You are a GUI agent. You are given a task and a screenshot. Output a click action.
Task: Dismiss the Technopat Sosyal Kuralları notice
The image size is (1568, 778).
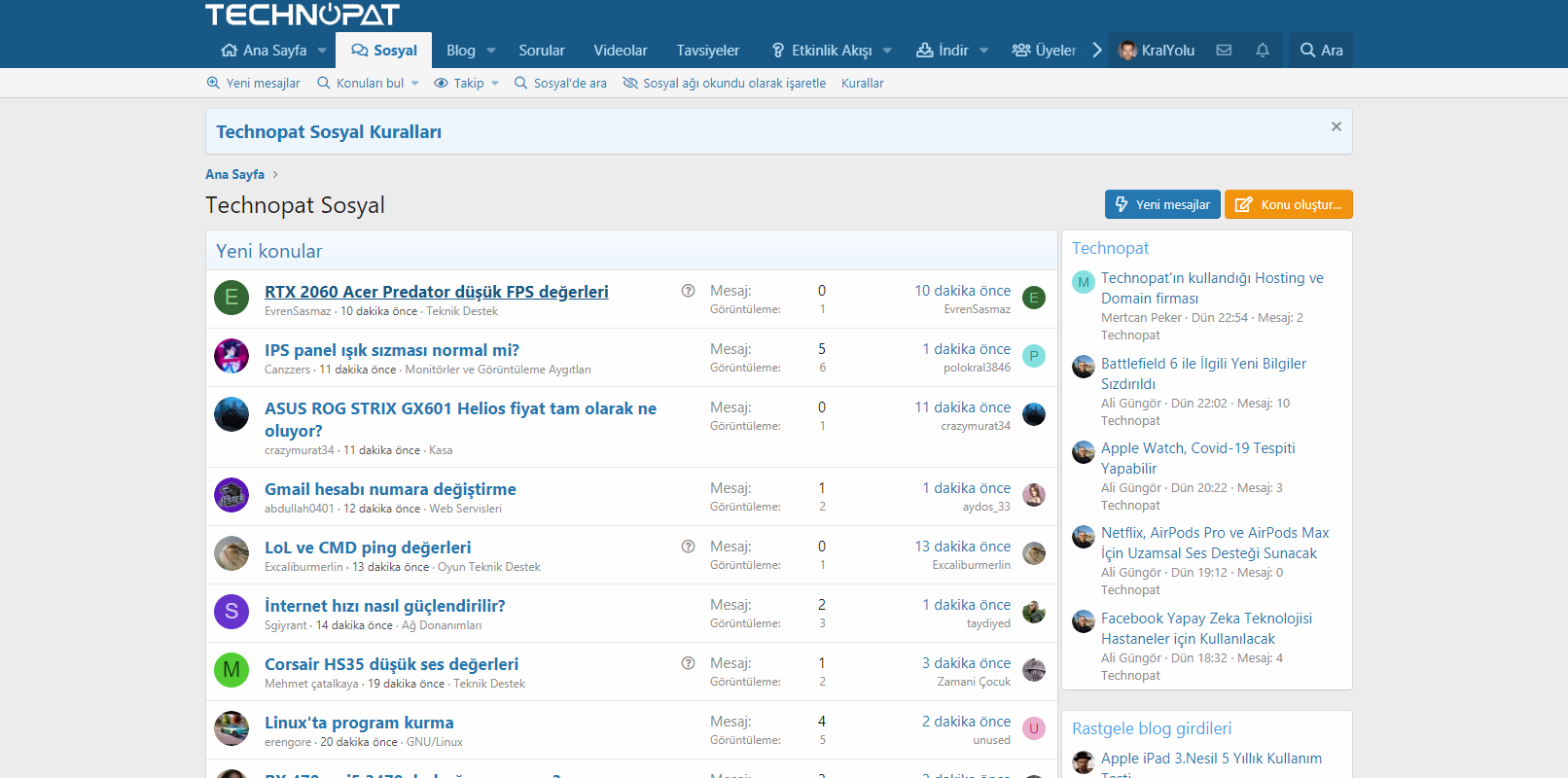pos(1336,126)
